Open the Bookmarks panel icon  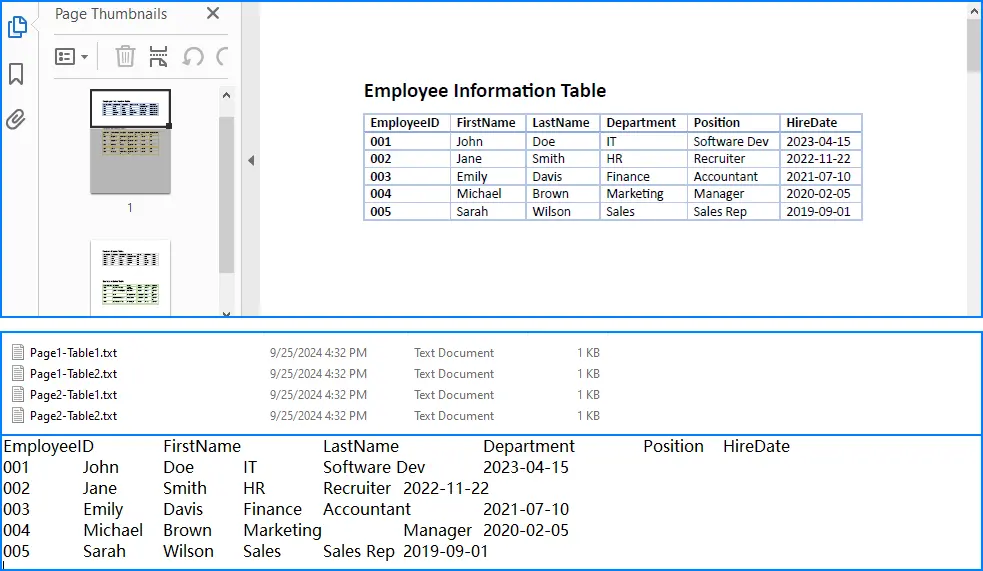pyautogui.click(x=16, y=74)
